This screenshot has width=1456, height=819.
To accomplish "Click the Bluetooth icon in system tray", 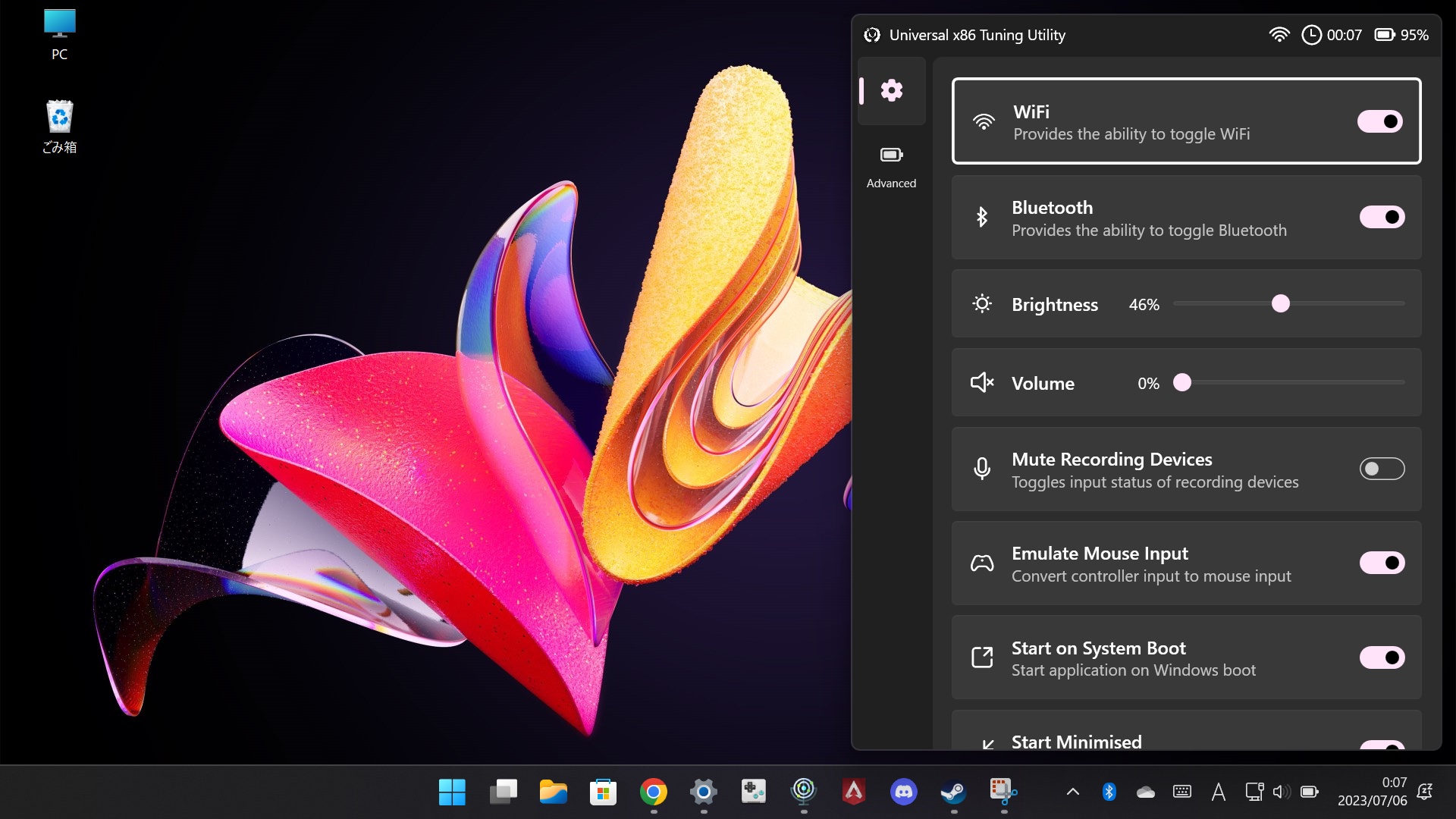I will point(1109,792).
